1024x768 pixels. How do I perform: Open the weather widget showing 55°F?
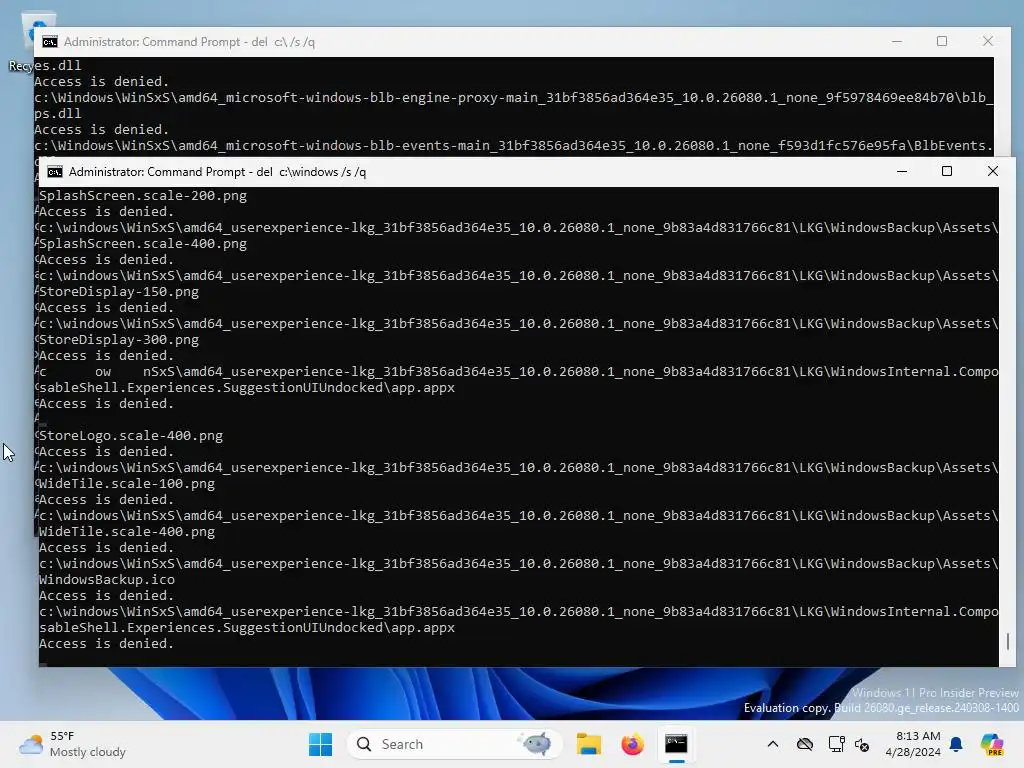tap(72, 744)
